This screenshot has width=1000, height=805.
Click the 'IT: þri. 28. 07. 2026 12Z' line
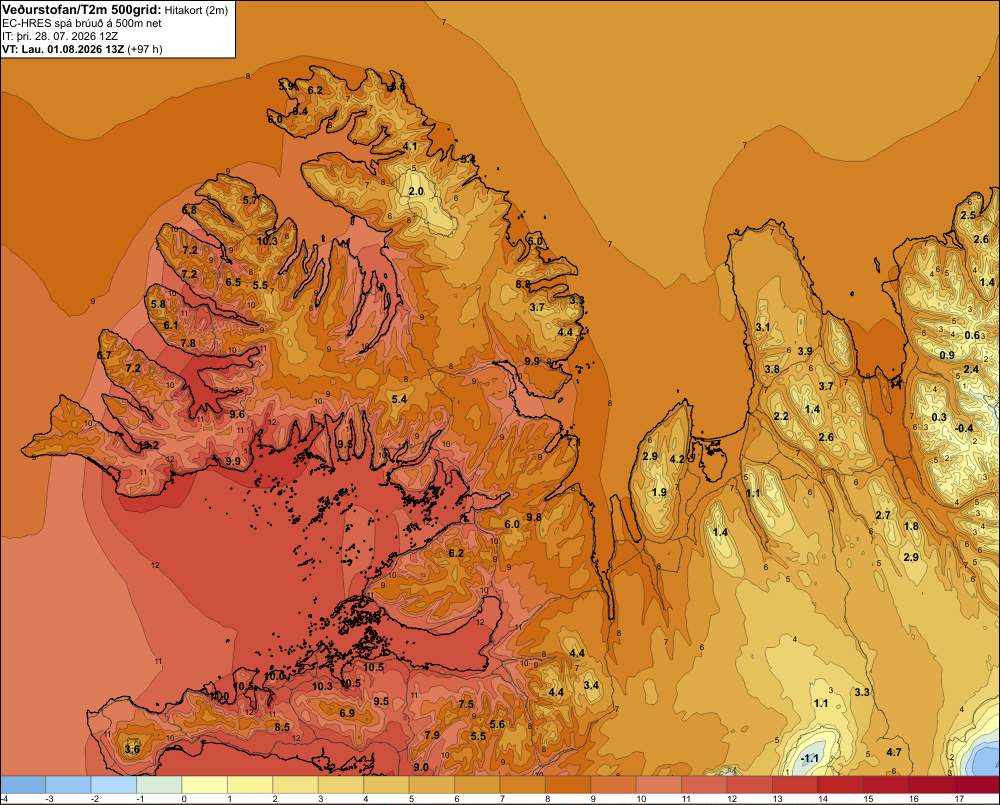point(60,36)
